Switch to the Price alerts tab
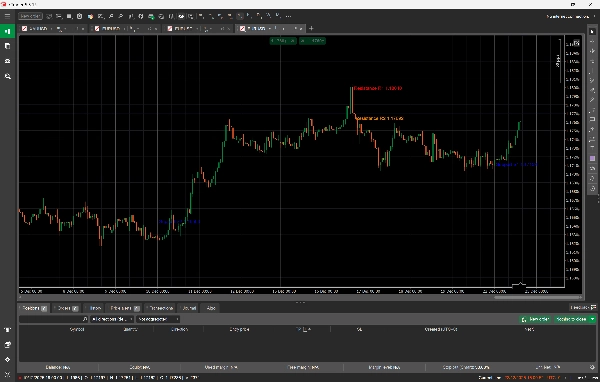 124,308
